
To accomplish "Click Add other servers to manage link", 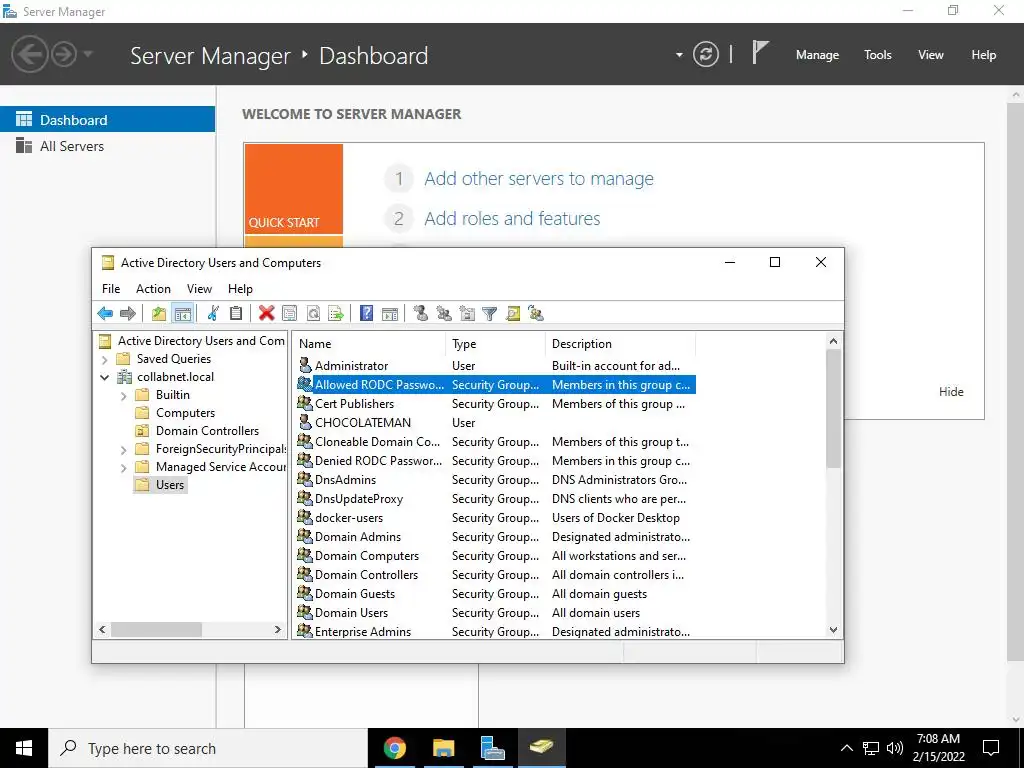I will 539,178.
